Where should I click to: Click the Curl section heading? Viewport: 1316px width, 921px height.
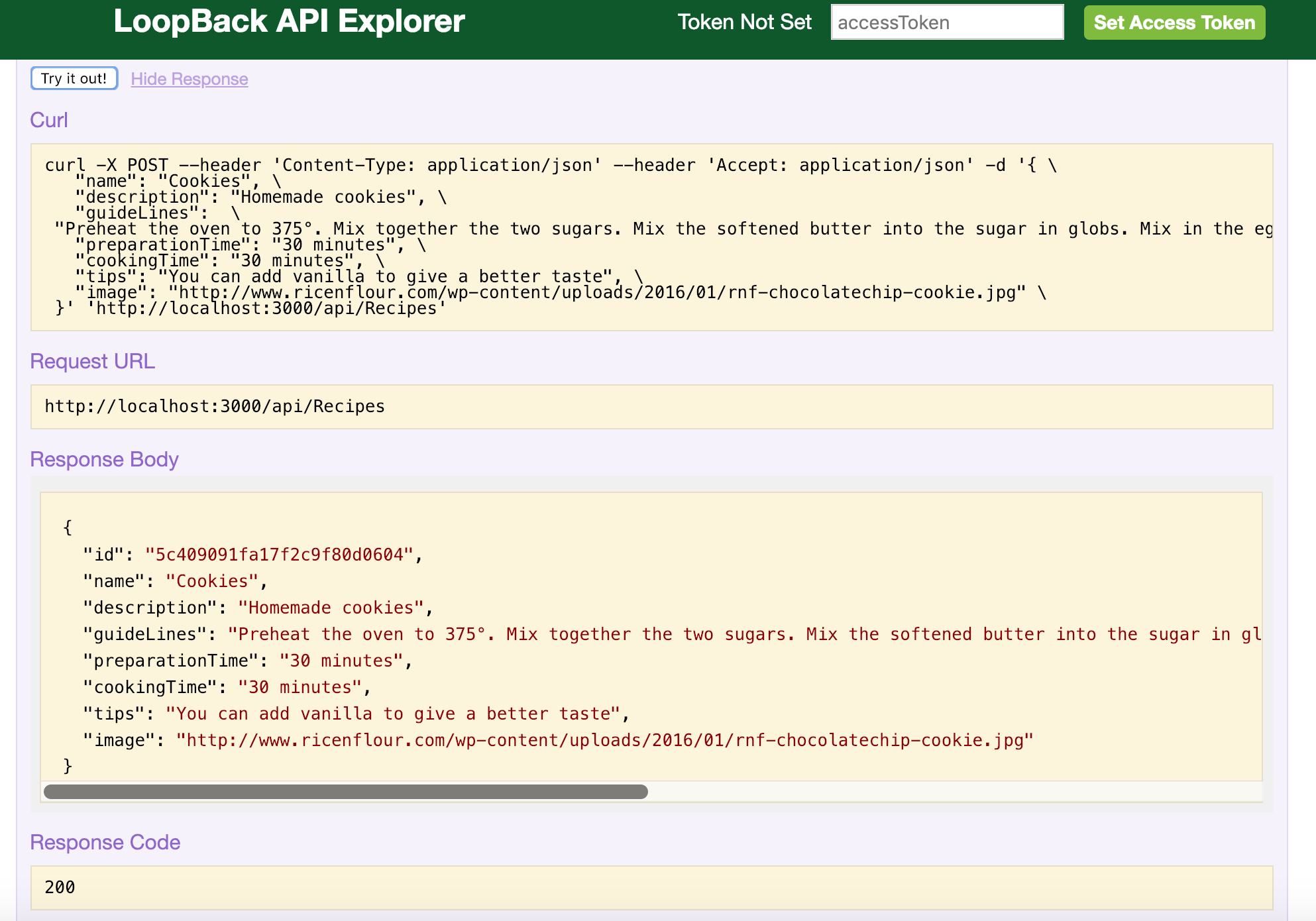48,120
